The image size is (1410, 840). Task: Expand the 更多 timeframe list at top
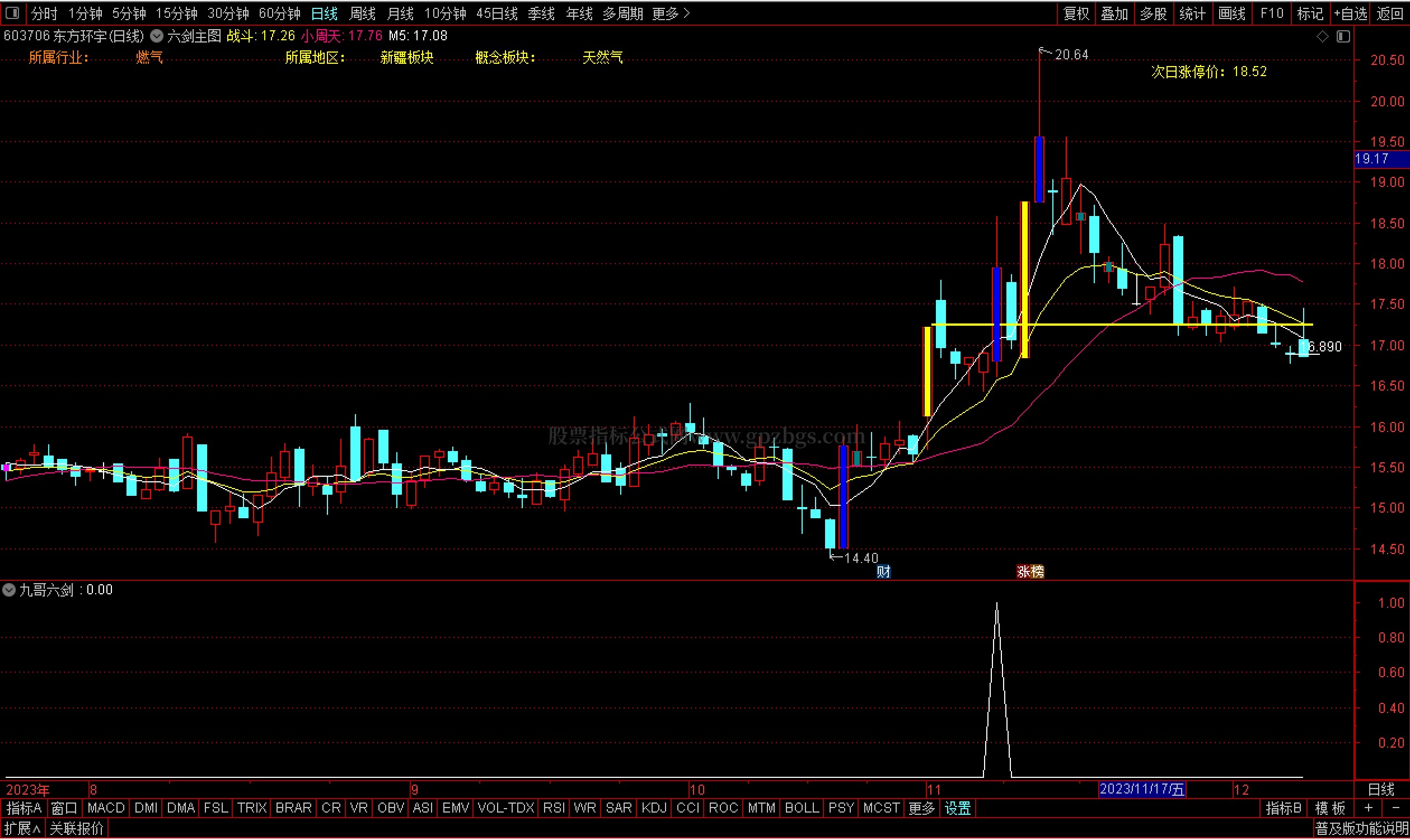coord(671,13)
